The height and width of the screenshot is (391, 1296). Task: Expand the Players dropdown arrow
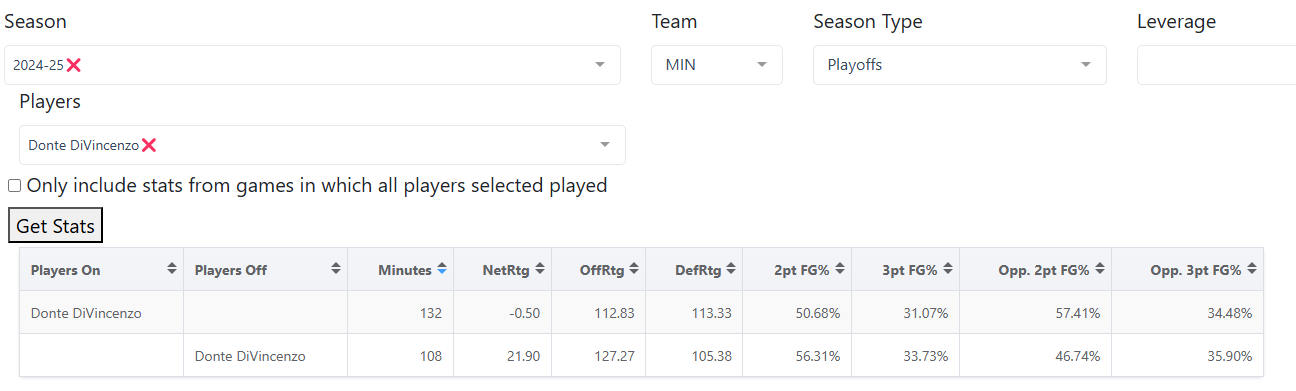pyautogui.click(x=604, y=145)
